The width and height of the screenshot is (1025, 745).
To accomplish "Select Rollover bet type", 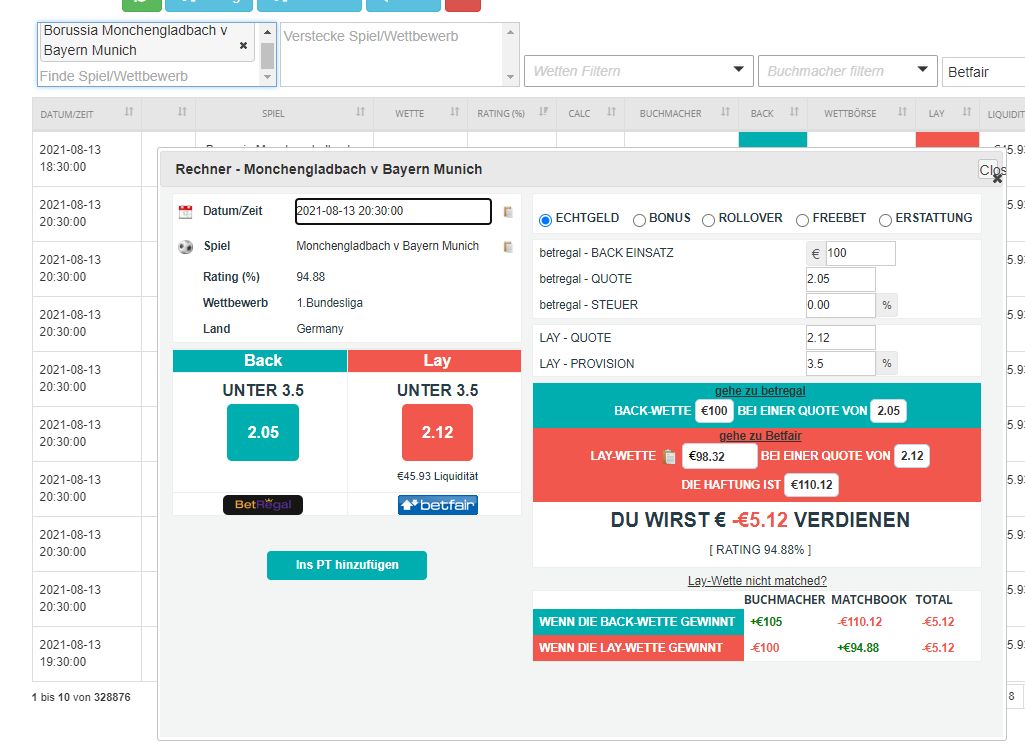I will tap(709, 220).
